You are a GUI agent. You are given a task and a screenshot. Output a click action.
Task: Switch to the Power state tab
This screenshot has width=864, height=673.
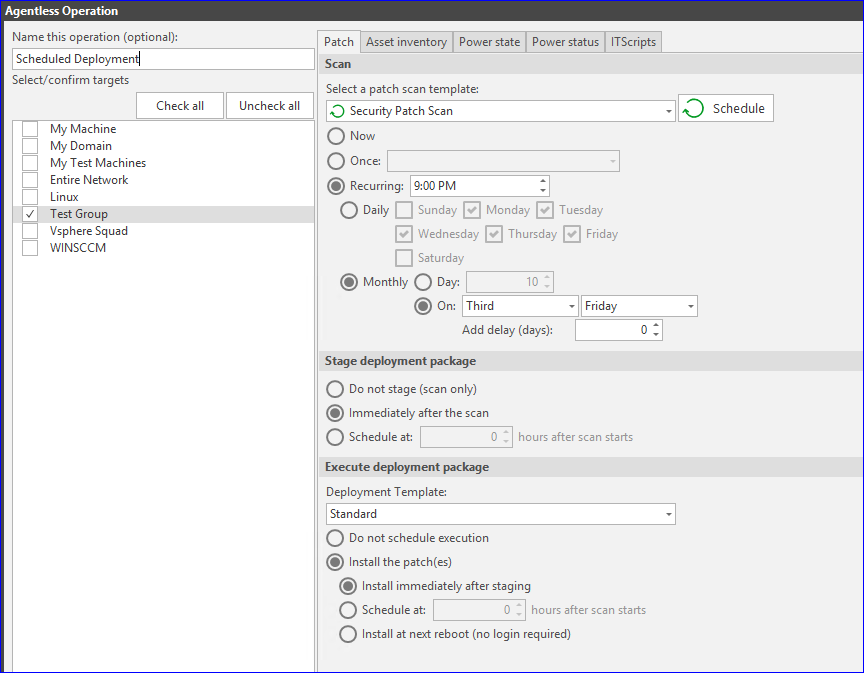pos(489,42)
